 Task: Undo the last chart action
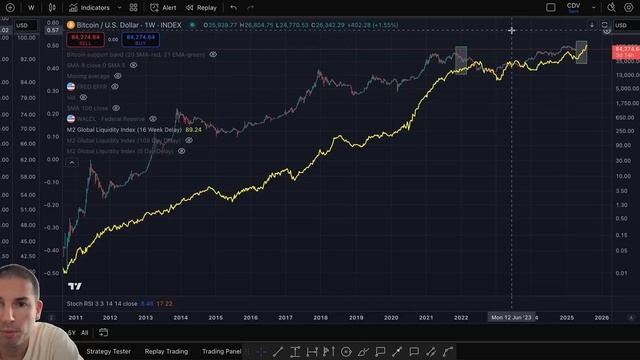pos(233,7)
